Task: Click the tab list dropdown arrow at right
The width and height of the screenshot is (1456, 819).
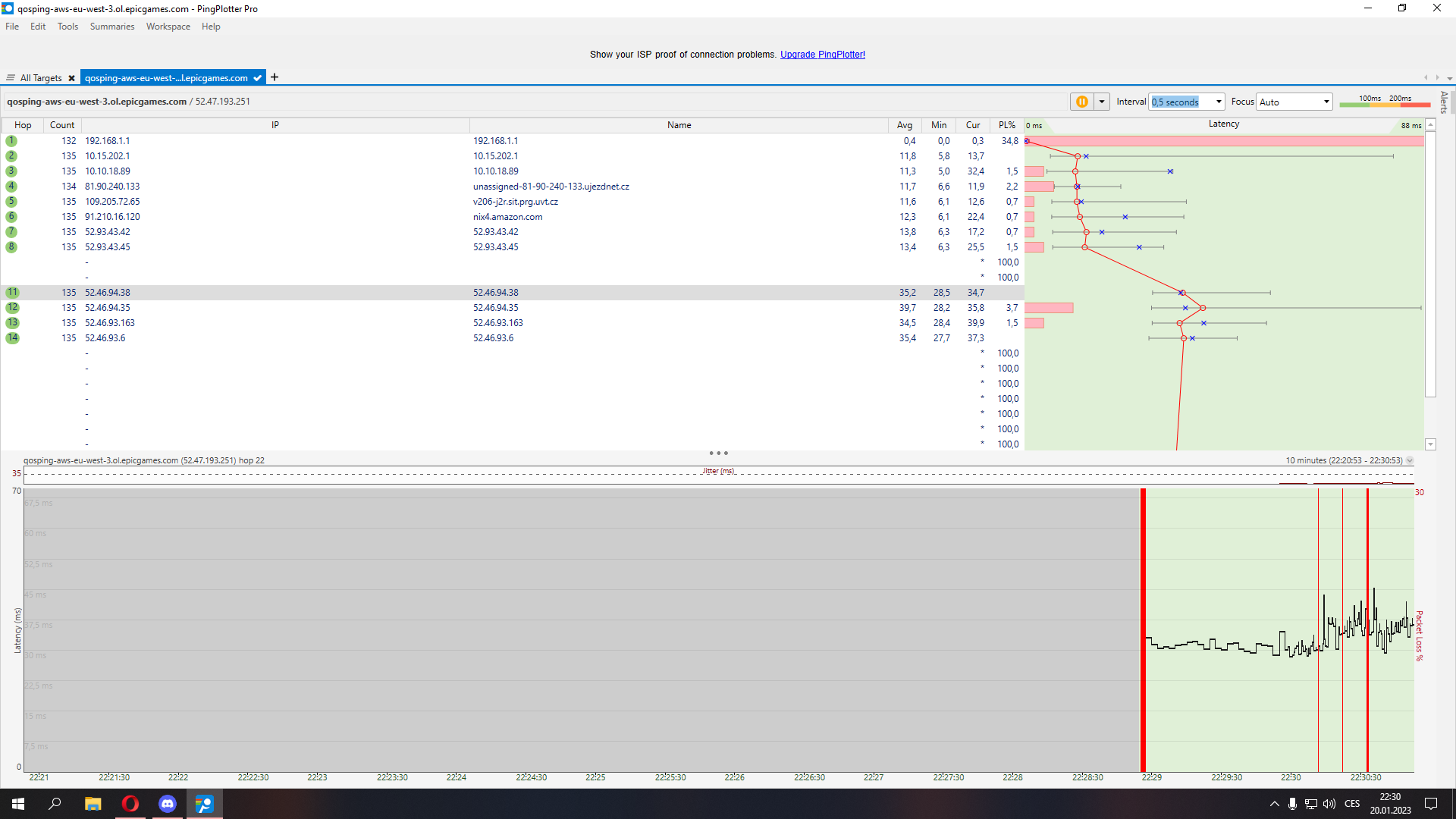Action: (x=1449, y=78)
